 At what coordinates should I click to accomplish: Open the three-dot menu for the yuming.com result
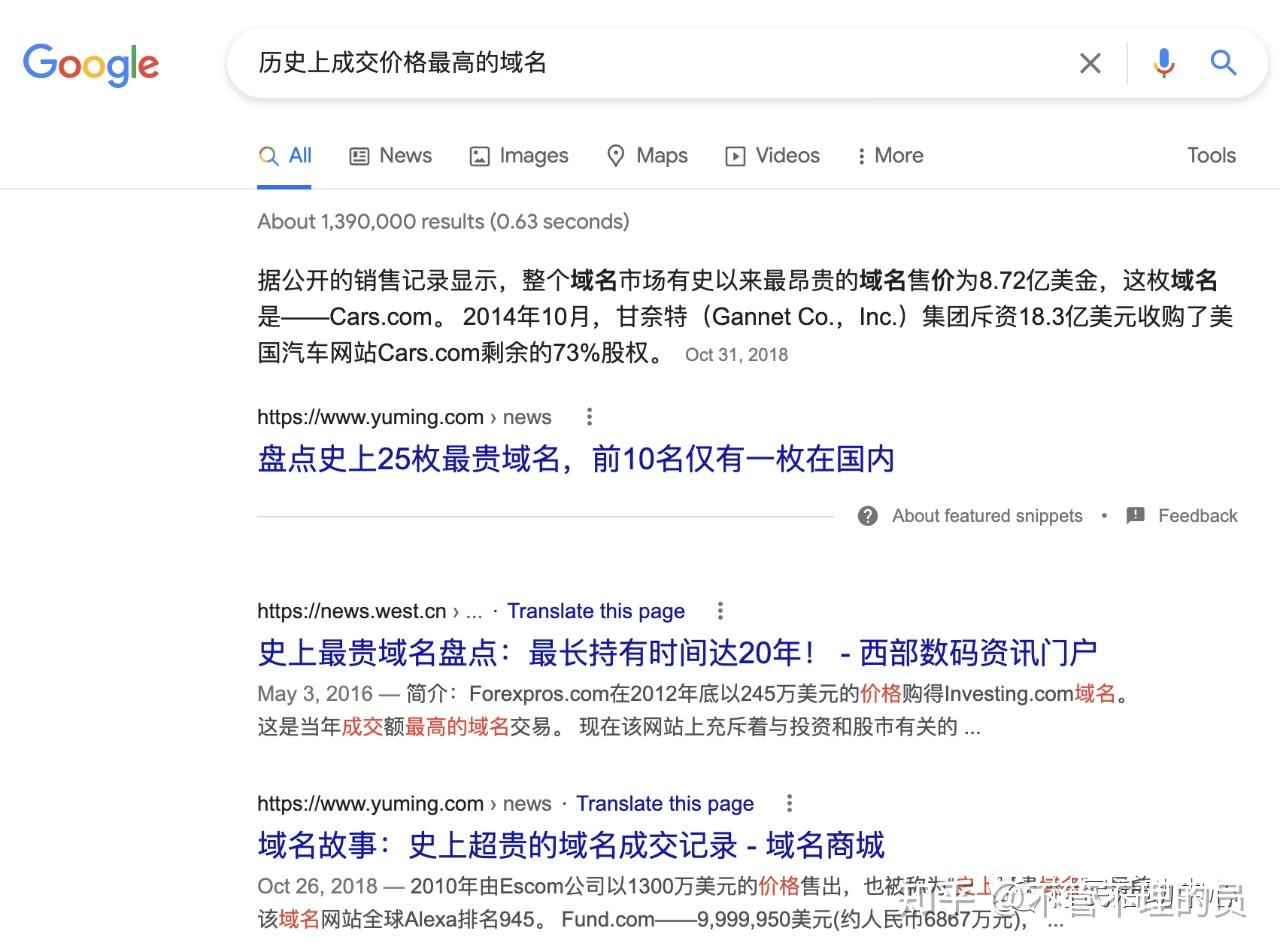(789, 803)
